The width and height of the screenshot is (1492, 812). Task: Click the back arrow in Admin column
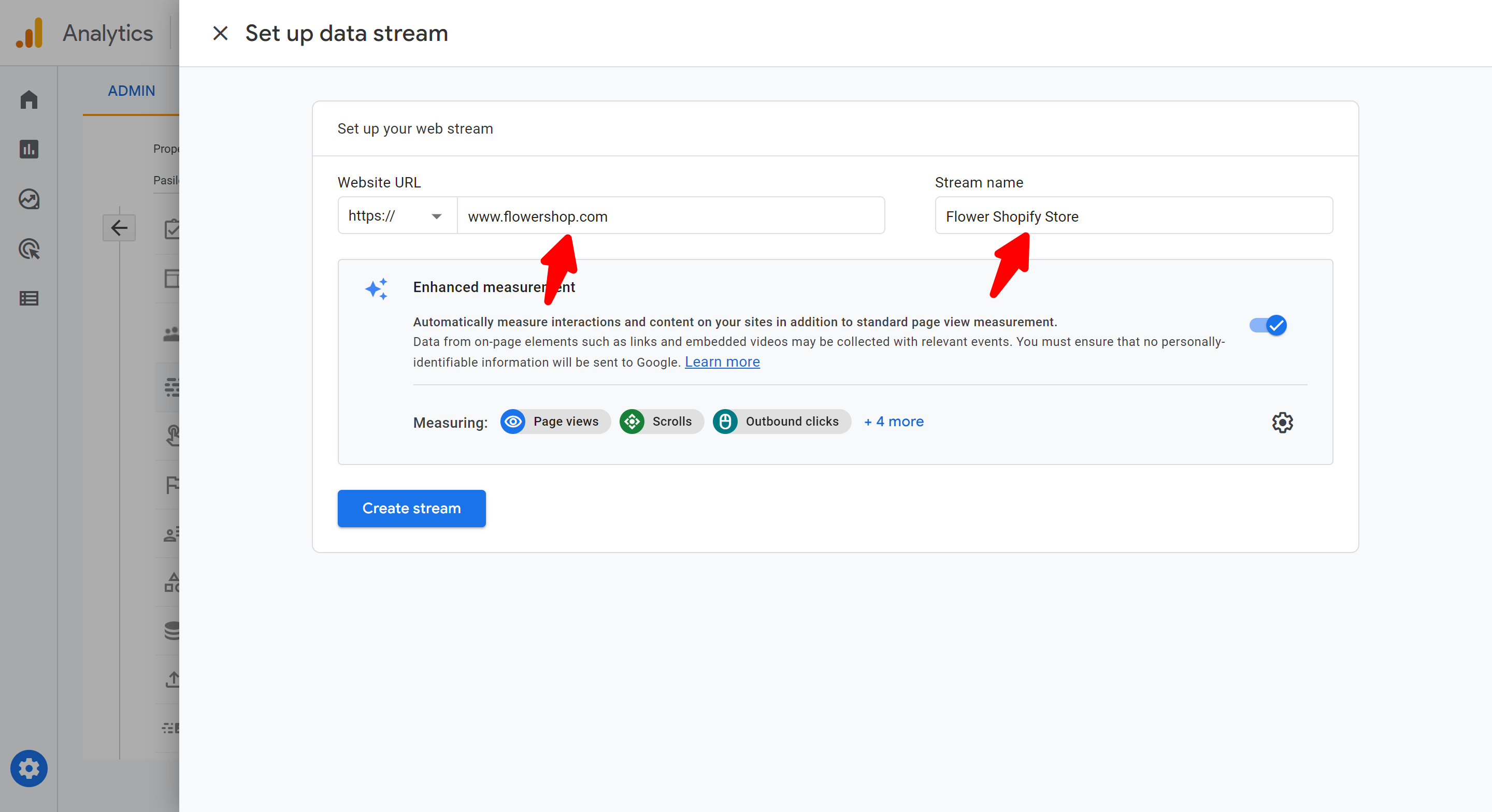click(119, 228)
